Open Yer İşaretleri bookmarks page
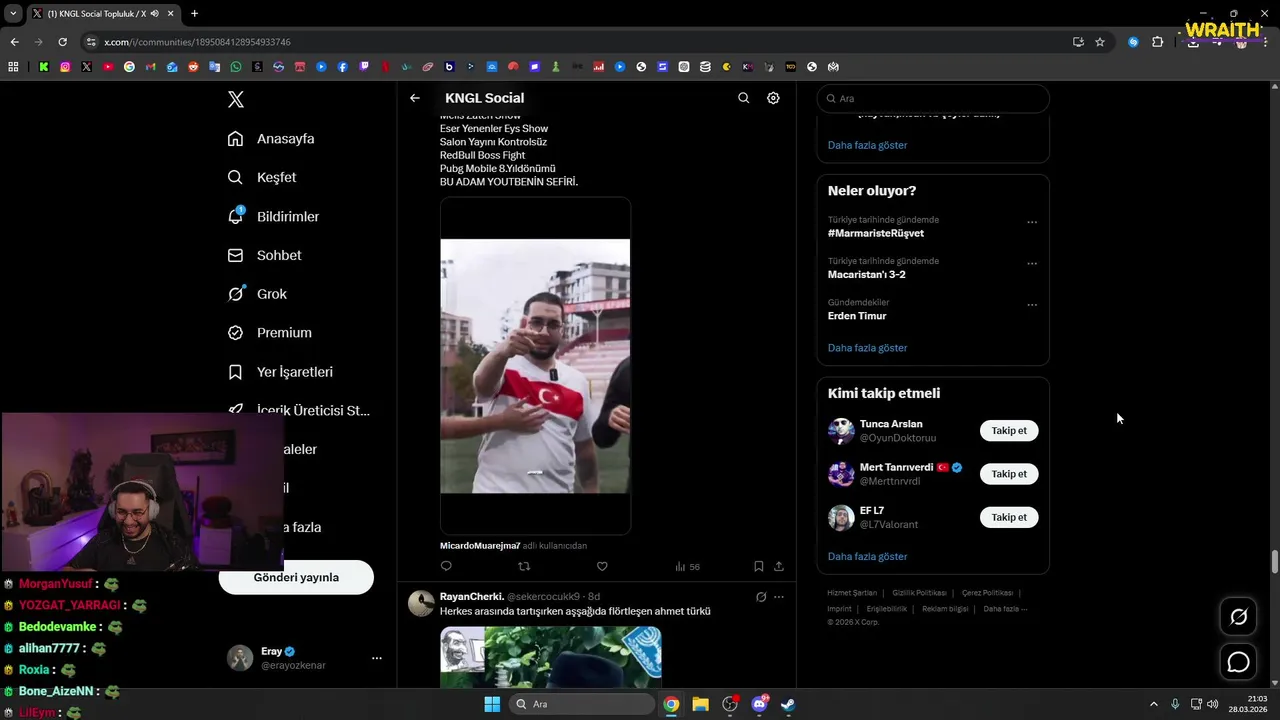 (x=280, y=372)
